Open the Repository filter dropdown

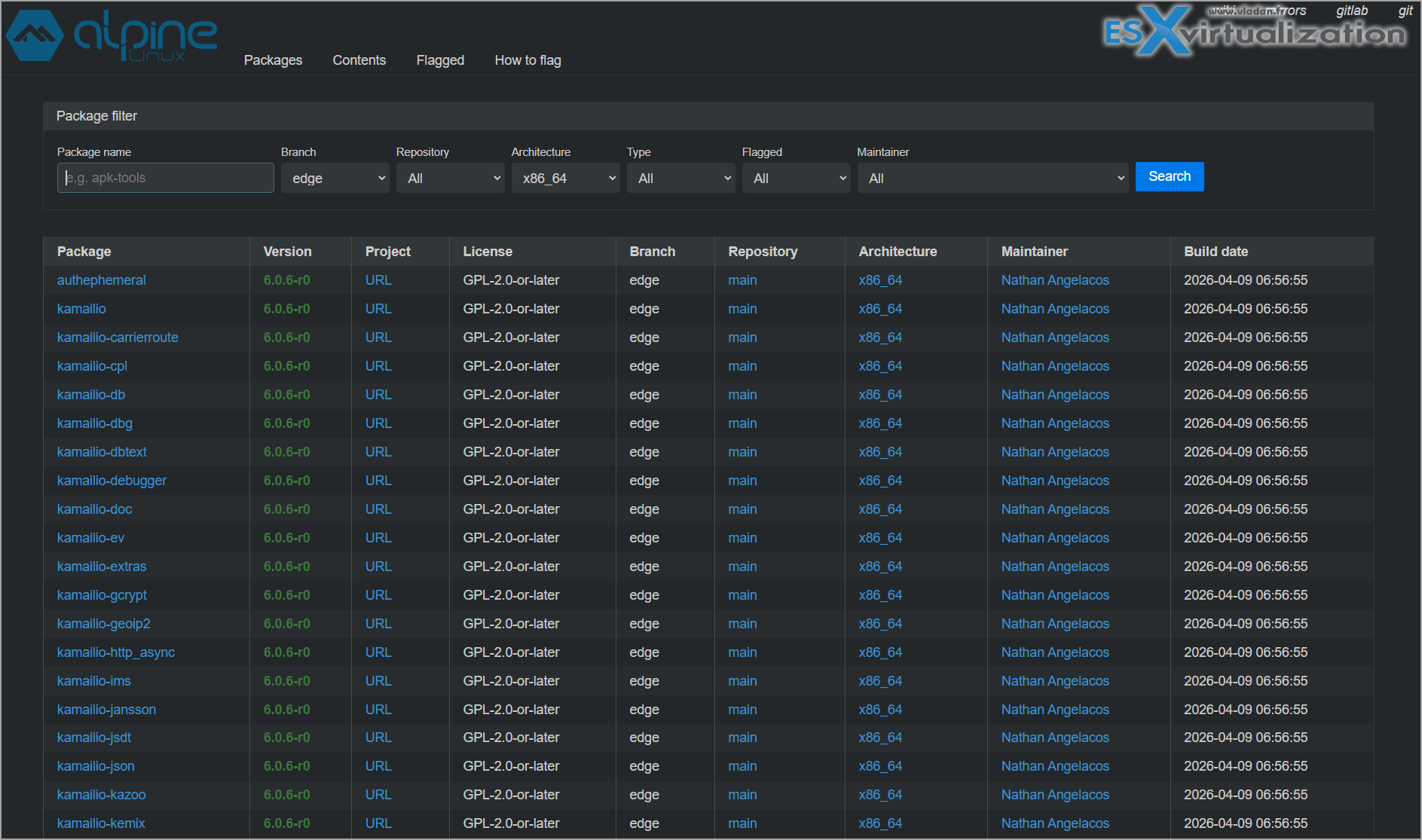tap(451, 179)
